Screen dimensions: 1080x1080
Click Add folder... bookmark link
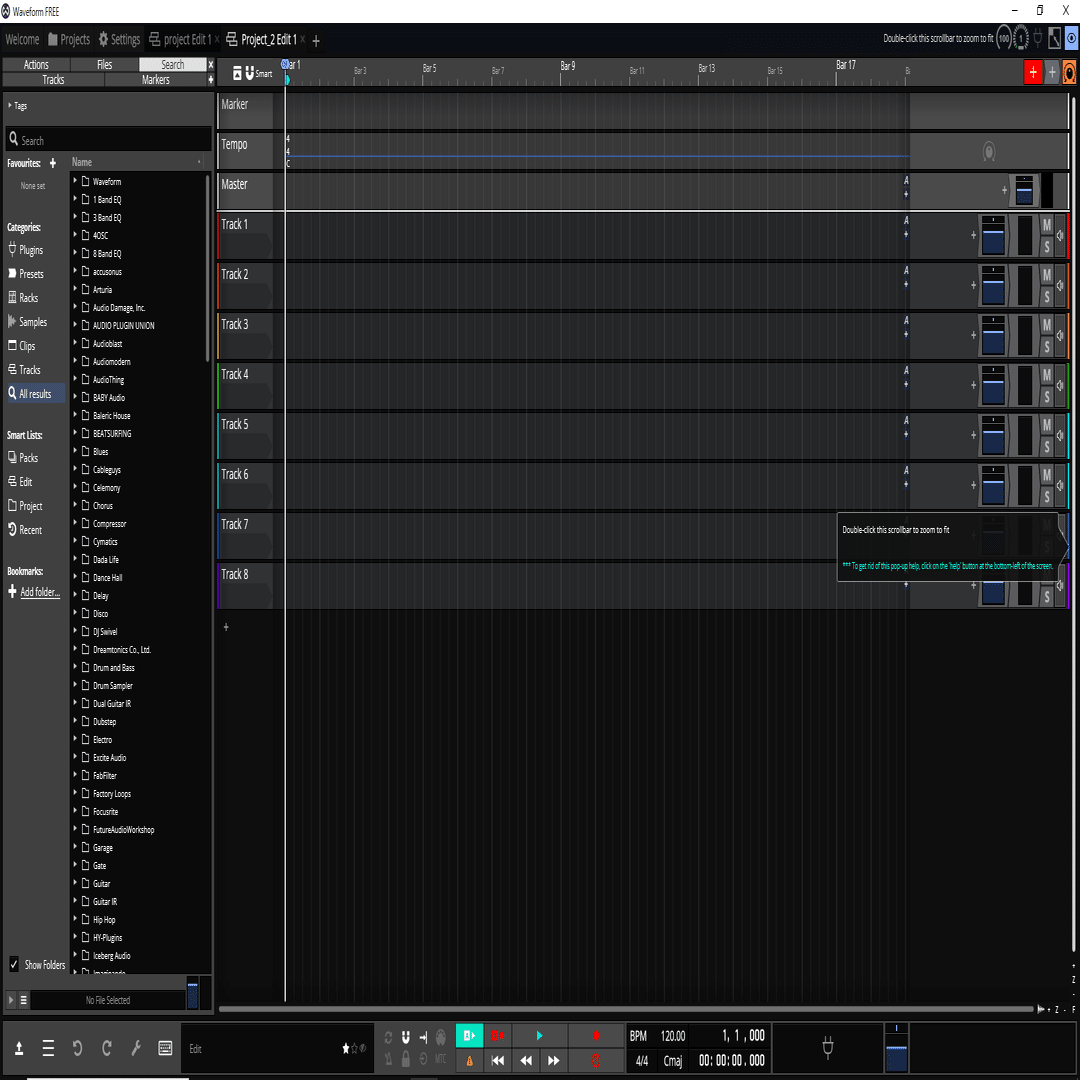click(40, 592)
